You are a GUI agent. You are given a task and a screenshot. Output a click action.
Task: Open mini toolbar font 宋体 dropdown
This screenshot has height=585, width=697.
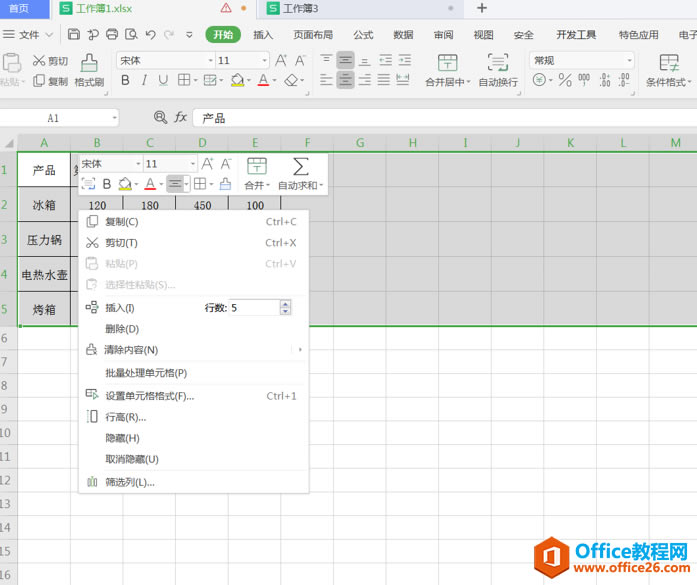click(138, 164)
